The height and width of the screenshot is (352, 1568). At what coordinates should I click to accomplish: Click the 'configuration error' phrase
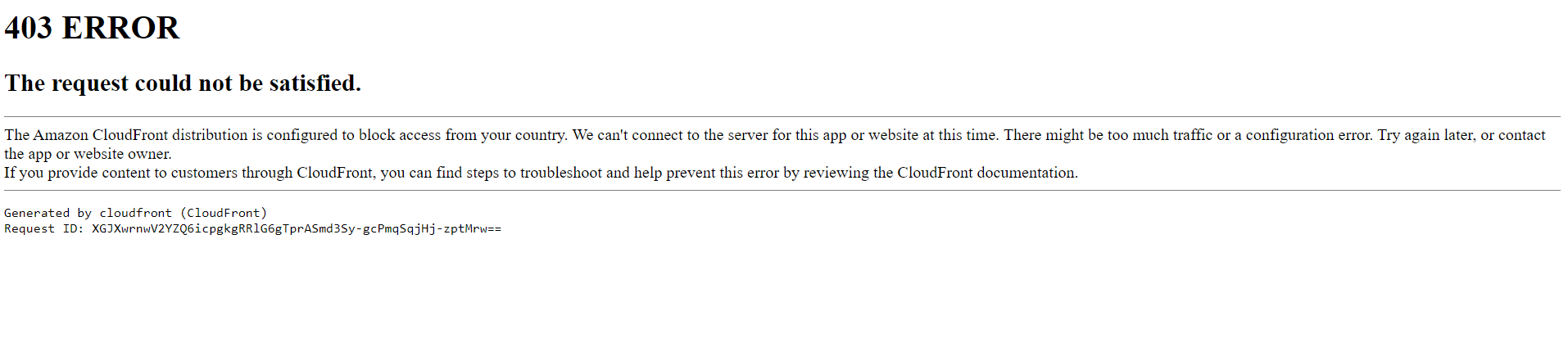[1309, 135]
